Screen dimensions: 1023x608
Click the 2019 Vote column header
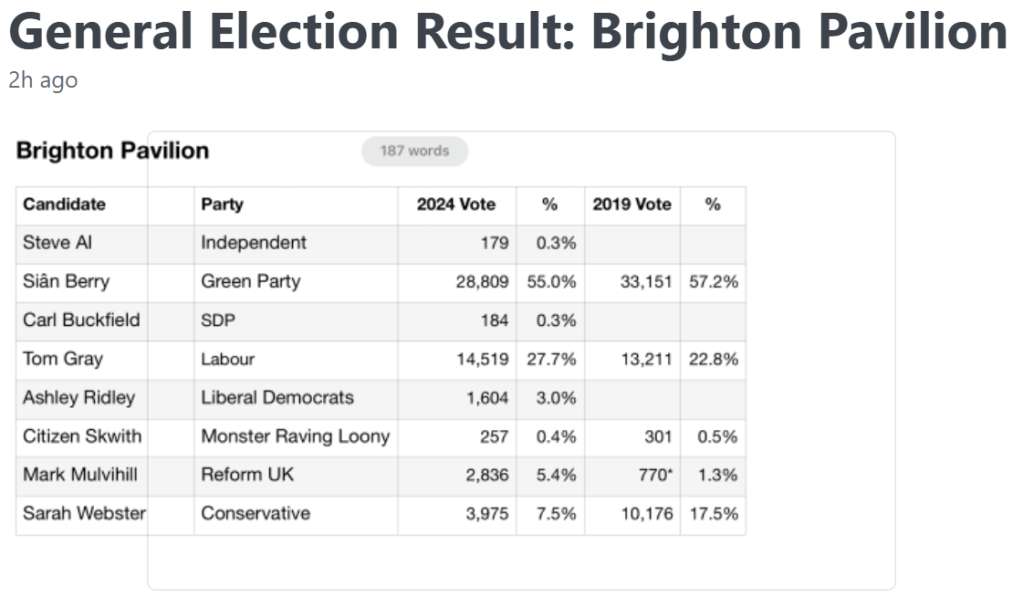pyautogui.click(x=632, y=205)
